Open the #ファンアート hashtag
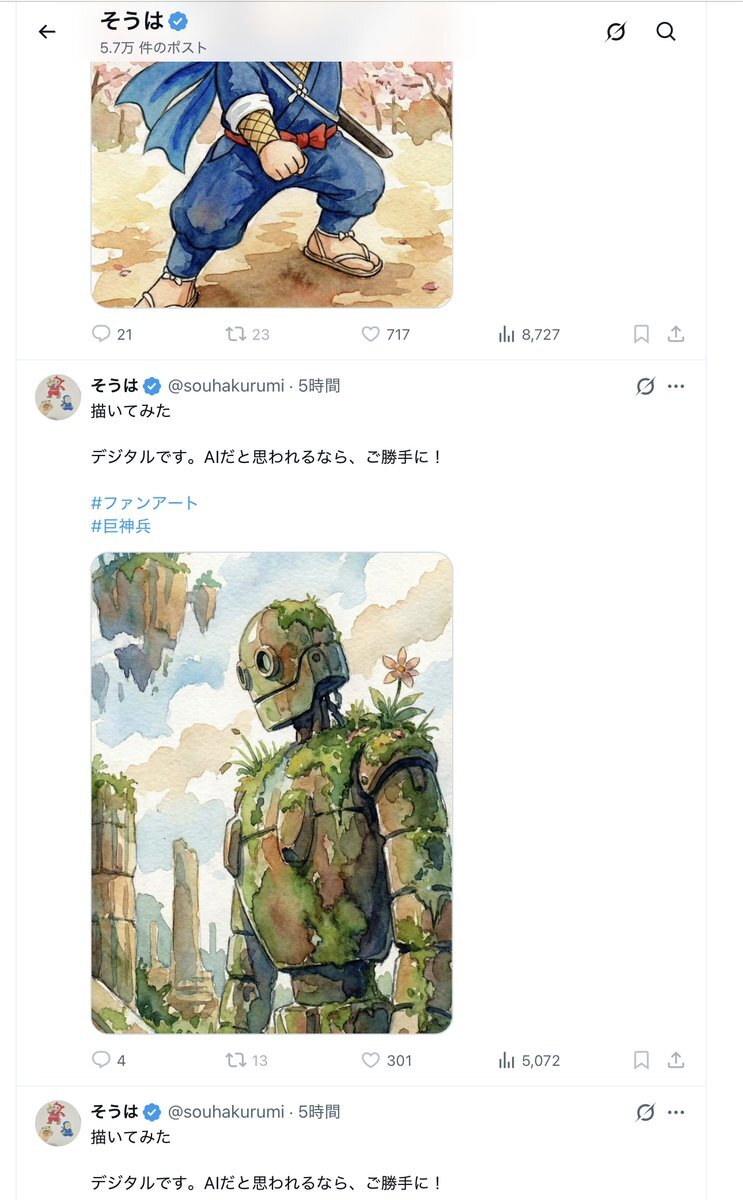743x1200 pixels. [145, 502]
